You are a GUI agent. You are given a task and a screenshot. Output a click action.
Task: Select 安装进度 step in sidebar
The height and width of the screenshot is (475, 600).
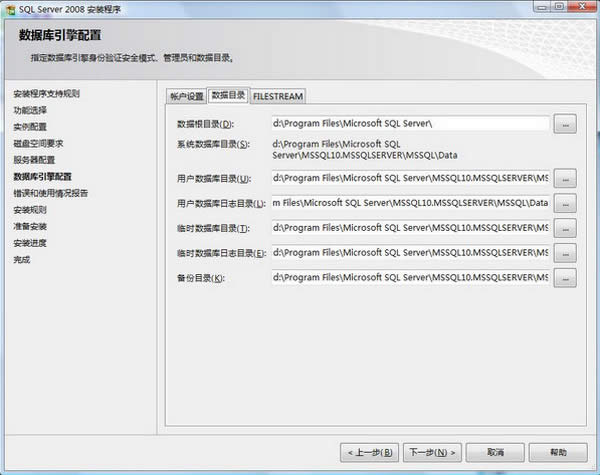tap(30, 243)
